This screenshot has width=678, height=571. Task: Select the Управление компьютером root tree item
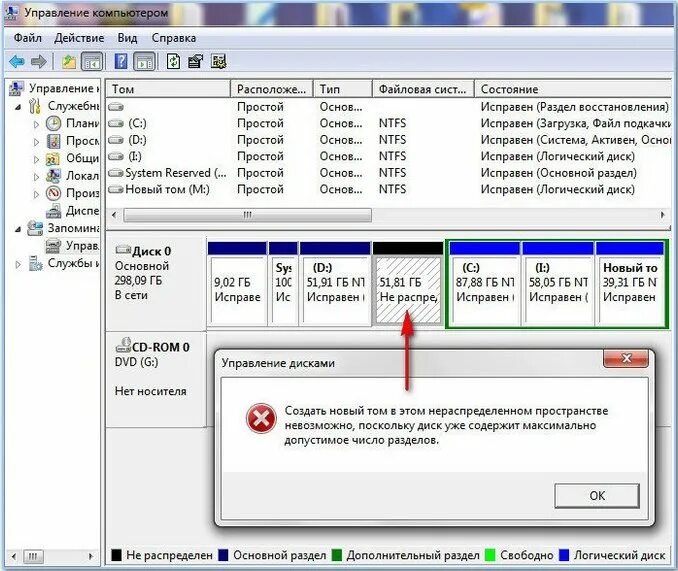click(54, 88)
